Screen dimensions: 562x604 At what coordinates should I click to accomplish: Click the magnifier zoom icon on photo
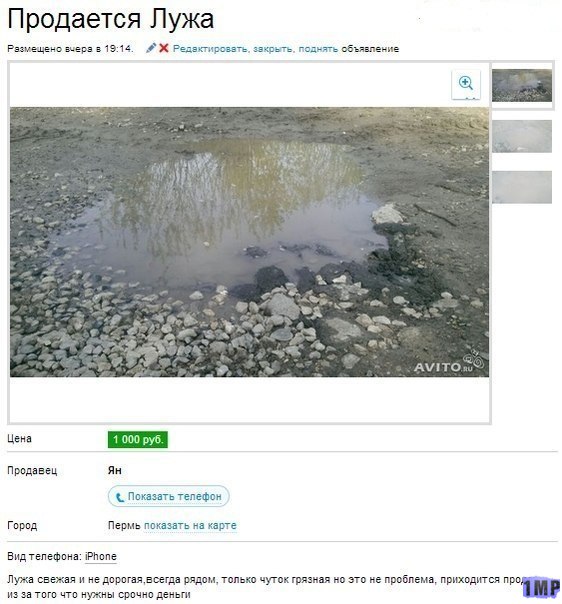(466, 84)
